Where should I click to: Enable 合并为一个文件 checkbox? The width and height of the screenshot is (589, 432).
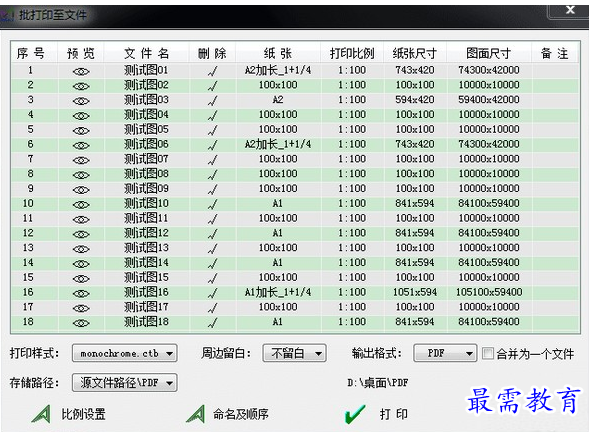pyautogui.click(x=488, y=353)
